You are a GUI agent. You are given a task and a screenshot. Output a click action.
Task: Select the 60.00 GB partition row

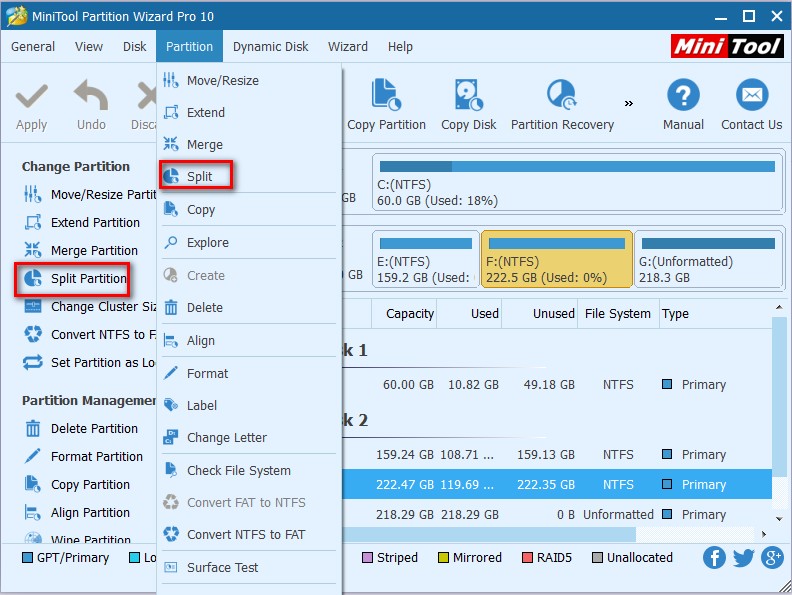(557, 384)
